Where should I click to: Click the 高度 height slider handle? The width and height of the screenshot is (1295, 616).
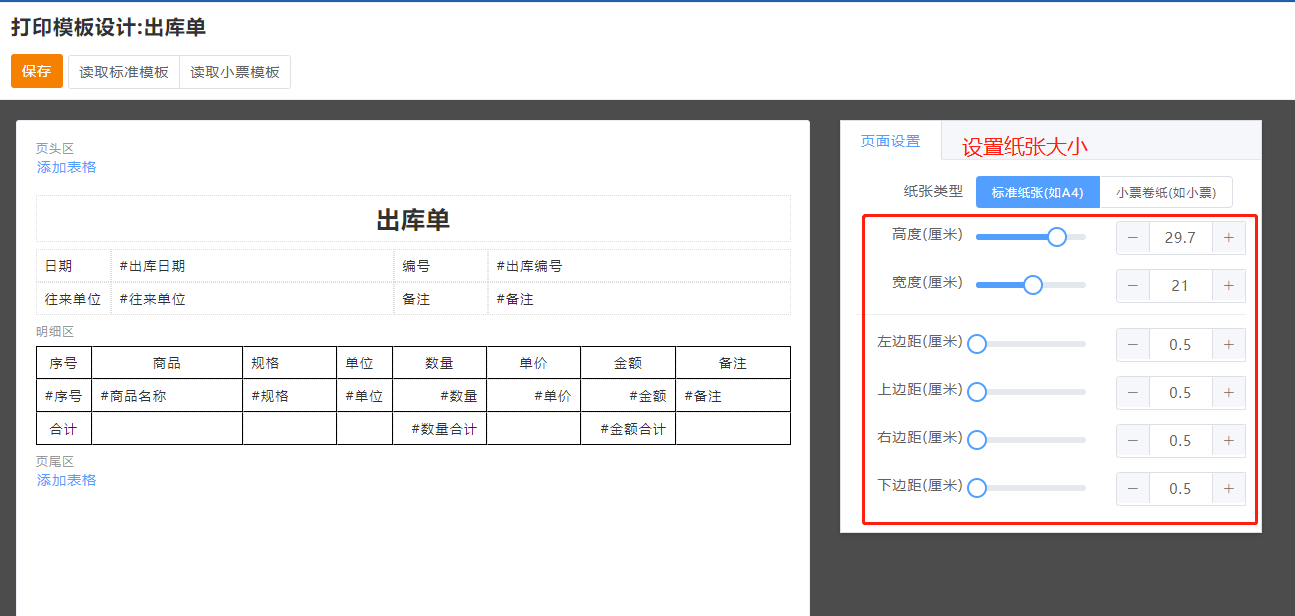pos(1056,237)
